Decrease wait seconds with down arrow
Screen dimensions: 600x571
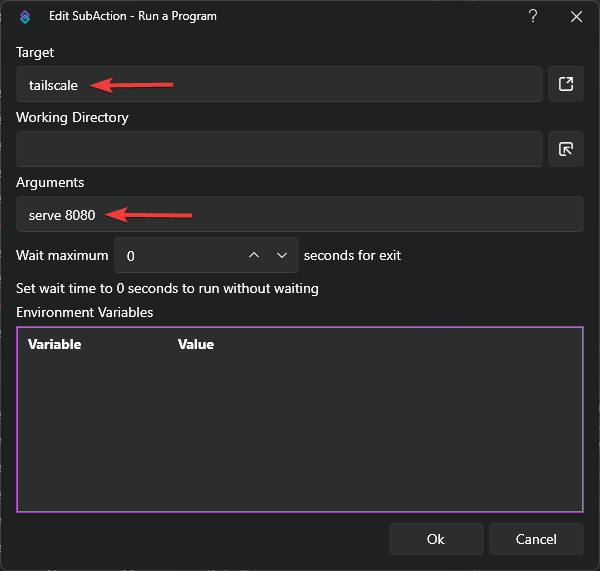[282, 255]
